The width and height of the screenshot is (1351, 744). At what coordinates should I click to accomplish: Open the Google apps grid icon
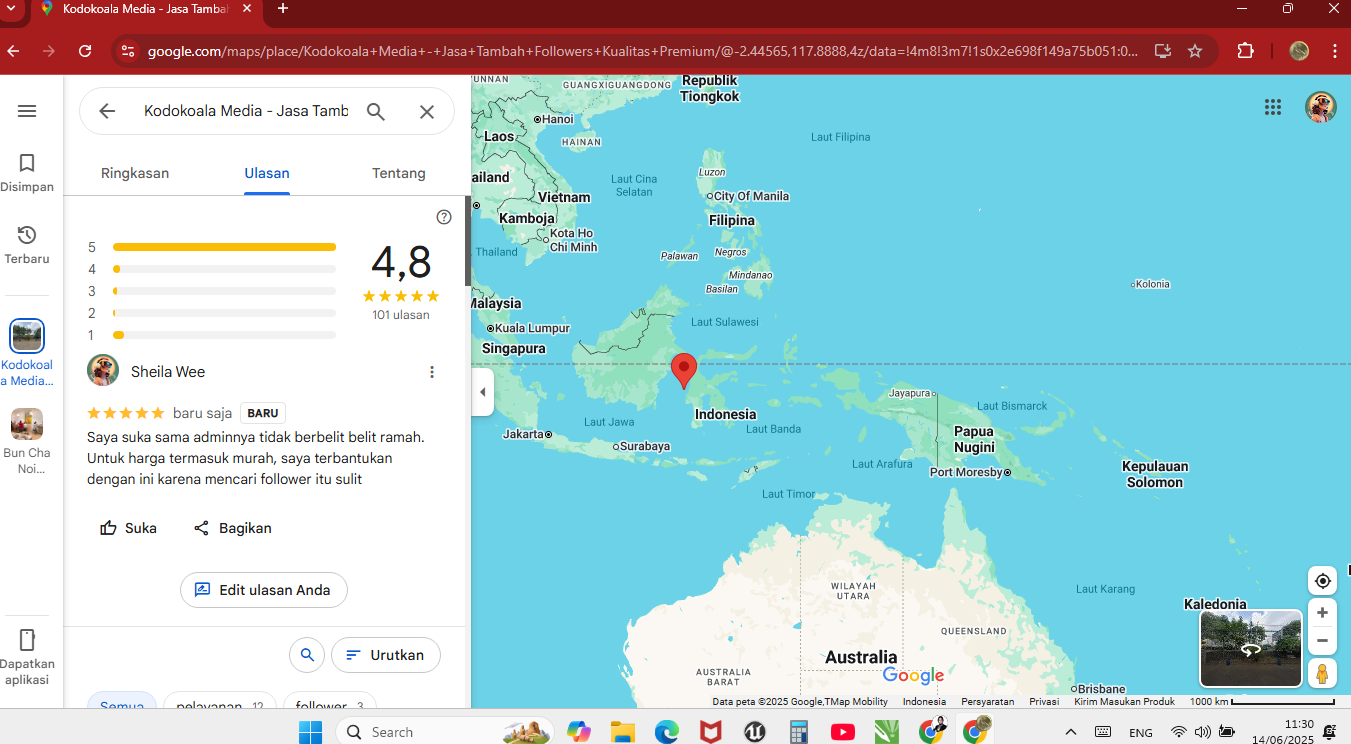pos(1272,107)
